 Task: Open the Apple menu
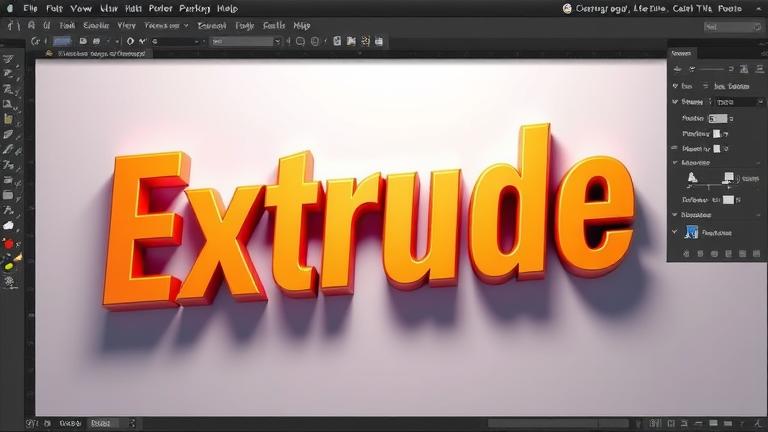click(10, 8)
